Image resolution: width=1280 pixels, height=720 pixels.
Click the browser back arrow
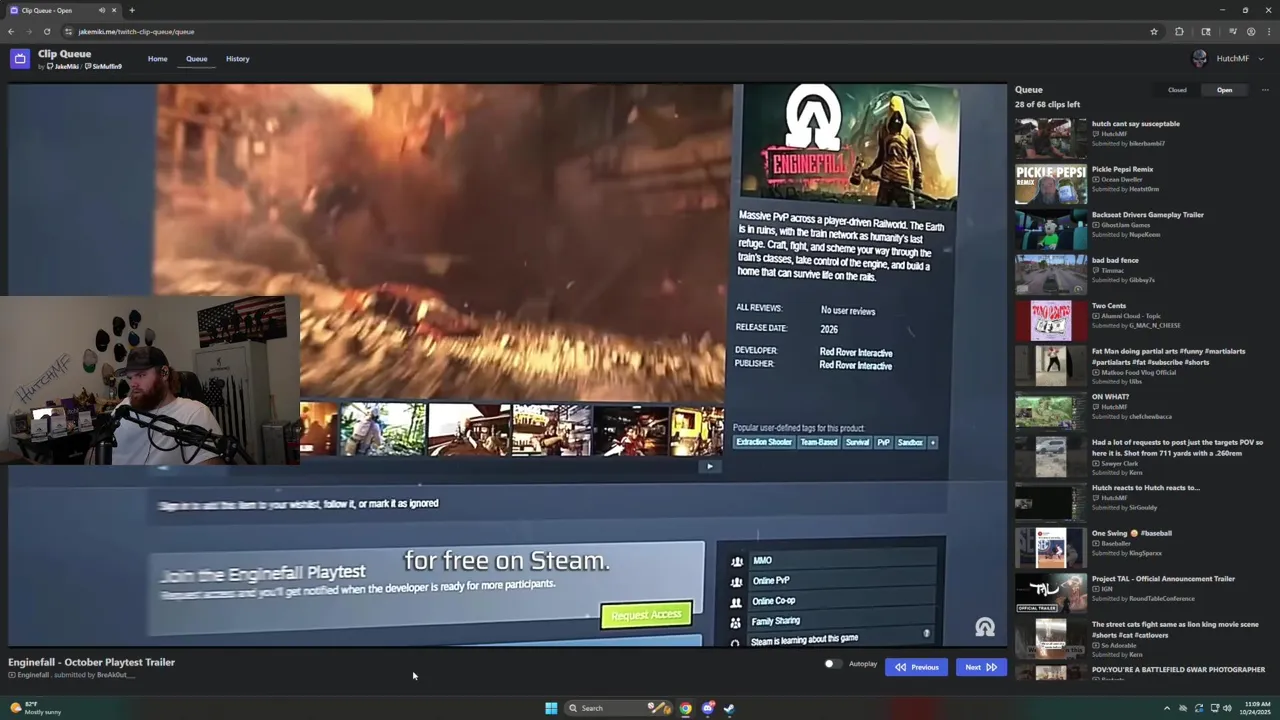[x=11, y=31]
